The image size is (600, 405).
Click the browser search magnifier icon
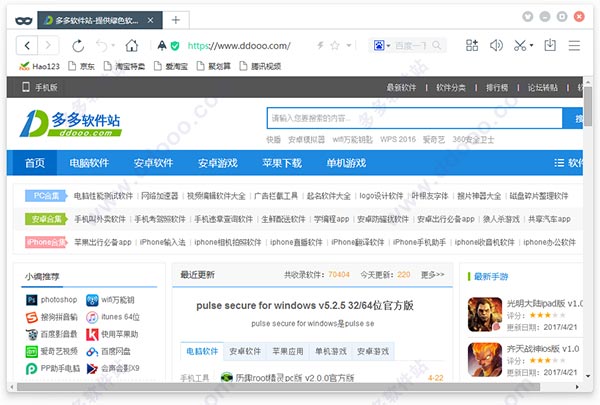(x=437, y=46)
